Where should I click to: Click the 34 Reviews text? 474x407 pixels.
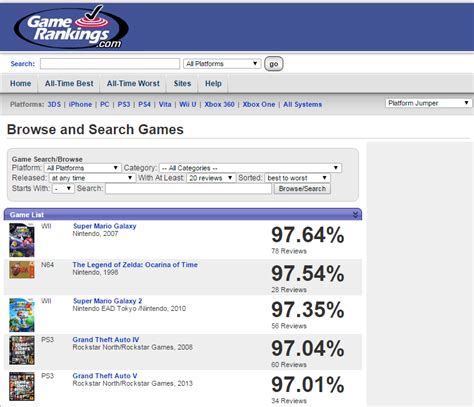coord(289,401)
